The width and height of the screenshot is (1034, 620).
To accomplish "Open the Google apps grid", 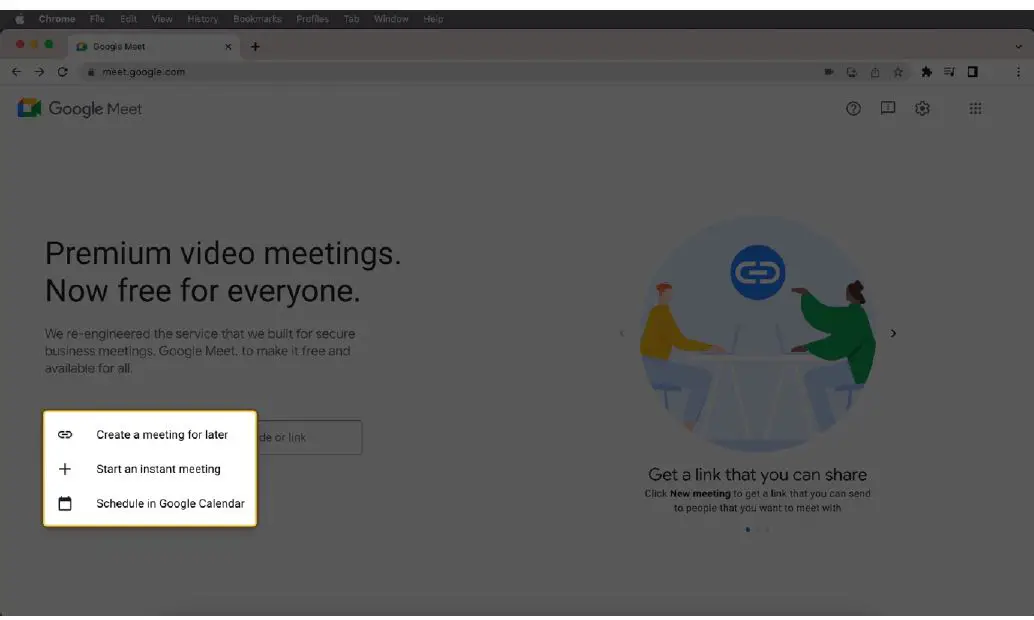I will click(975, 108).
